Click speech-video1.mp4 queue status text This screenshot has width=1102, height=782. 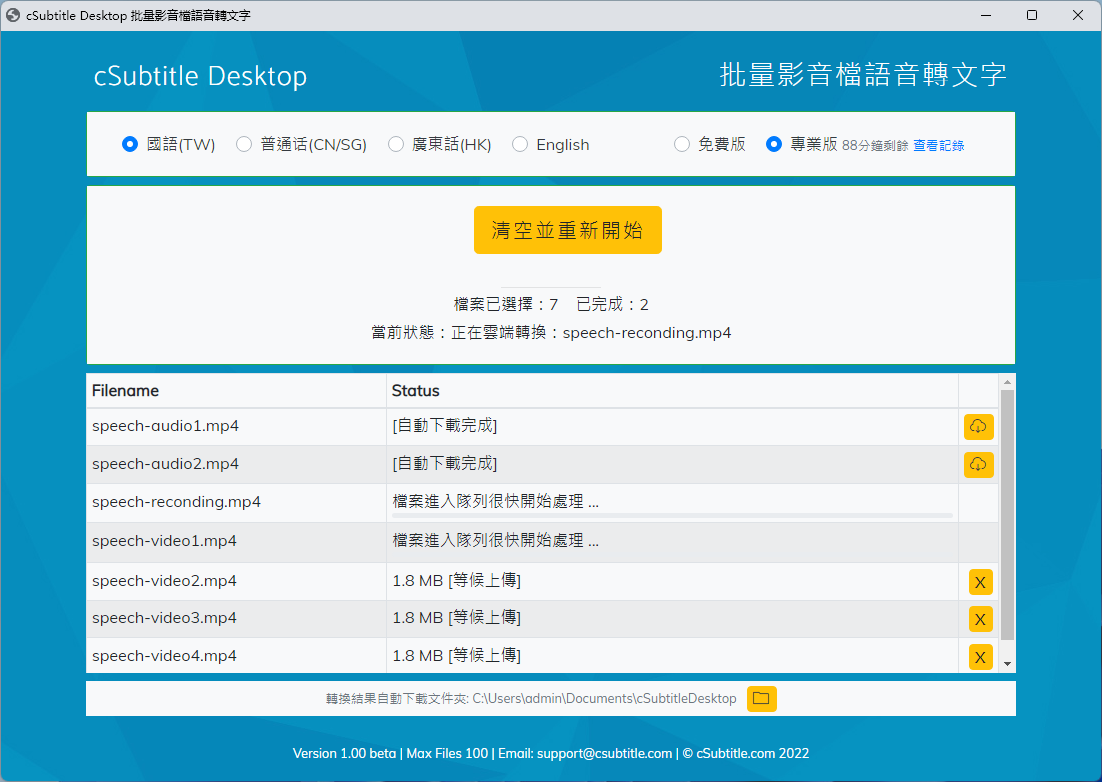click(x=495, y=541)
